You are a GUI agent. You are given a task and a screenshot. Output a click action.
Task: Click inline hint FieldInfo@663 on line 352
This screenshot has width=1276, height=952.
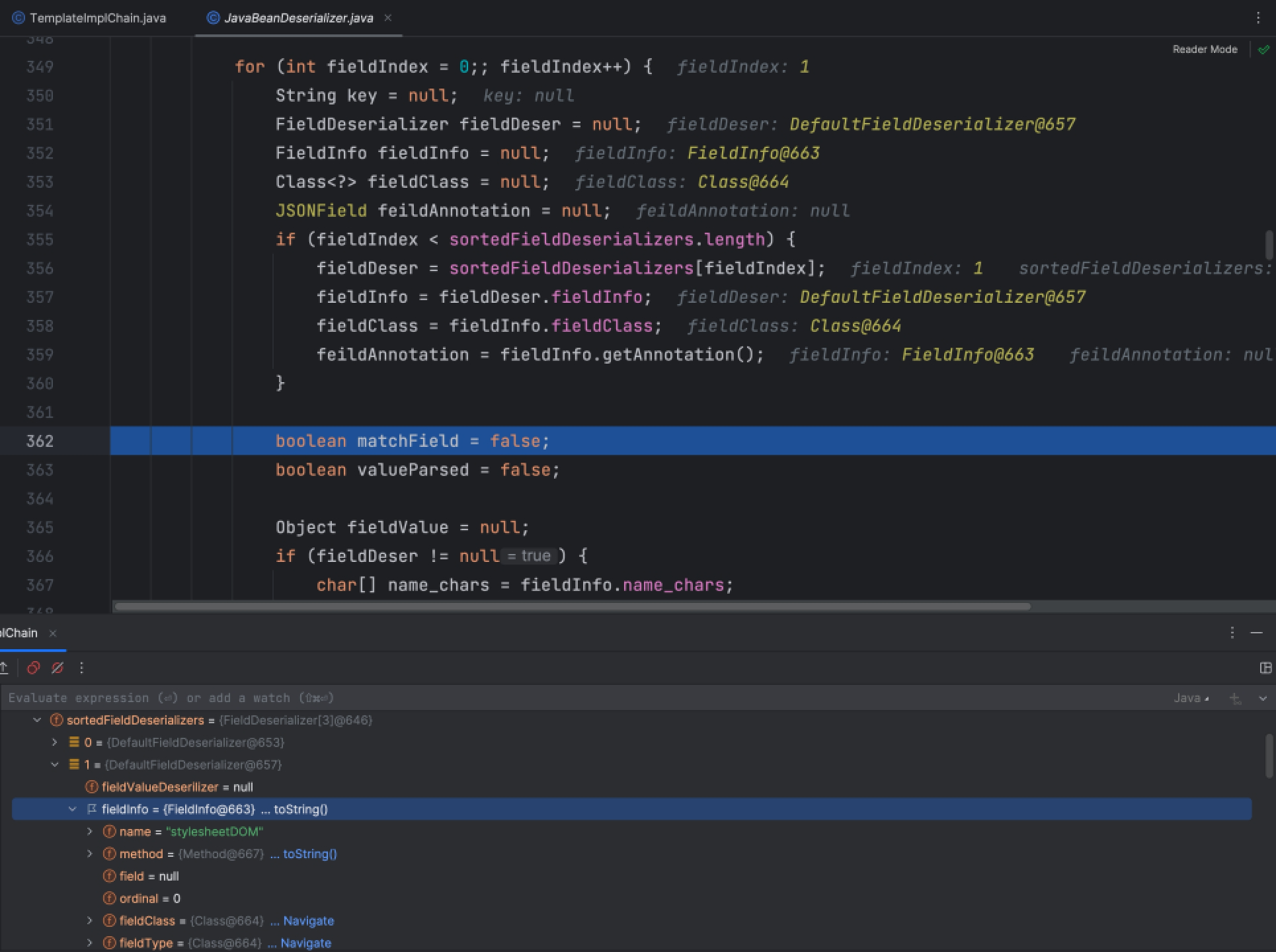(753, 153)
